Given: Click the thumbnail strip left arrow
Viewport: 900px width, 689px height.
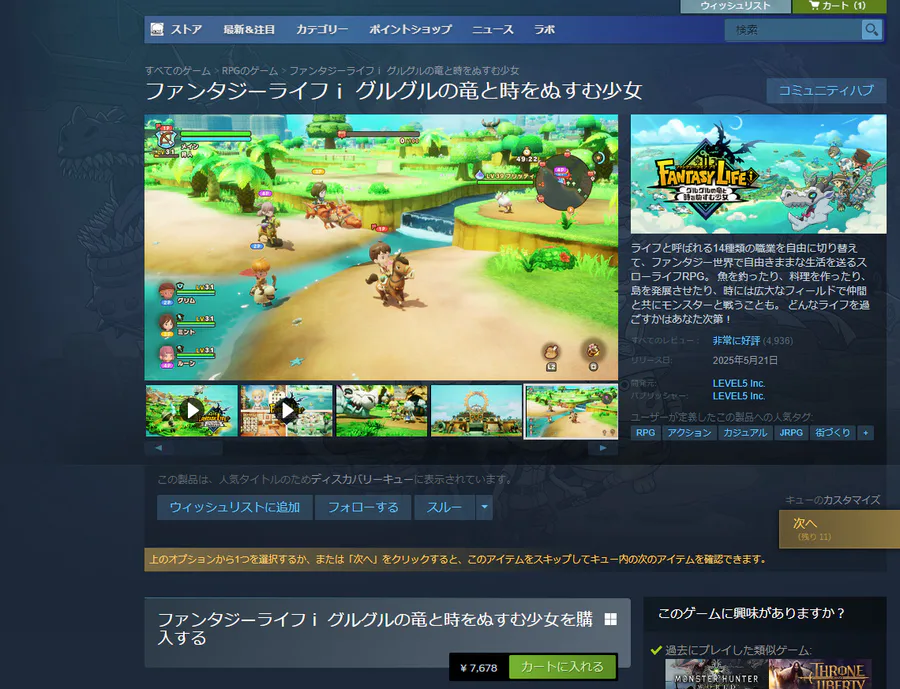Looking at the screenshot, I should click(158, 448).
